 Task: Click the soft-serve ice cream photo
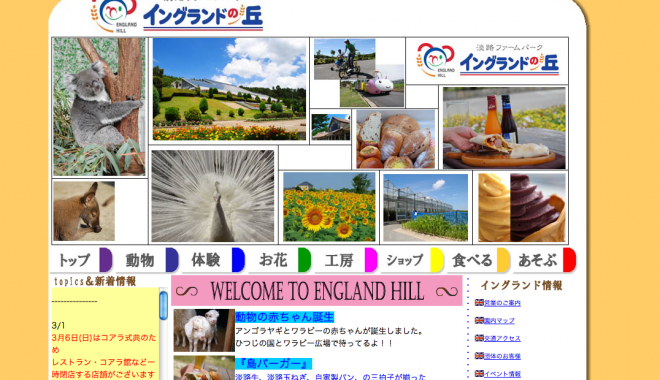522,207
